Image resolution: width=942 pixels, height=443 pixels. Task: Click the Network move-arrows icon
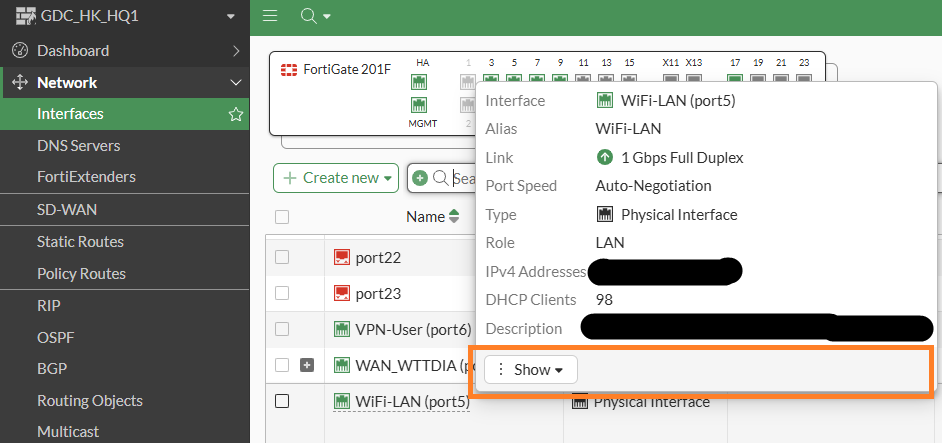(x=20, y=82)
